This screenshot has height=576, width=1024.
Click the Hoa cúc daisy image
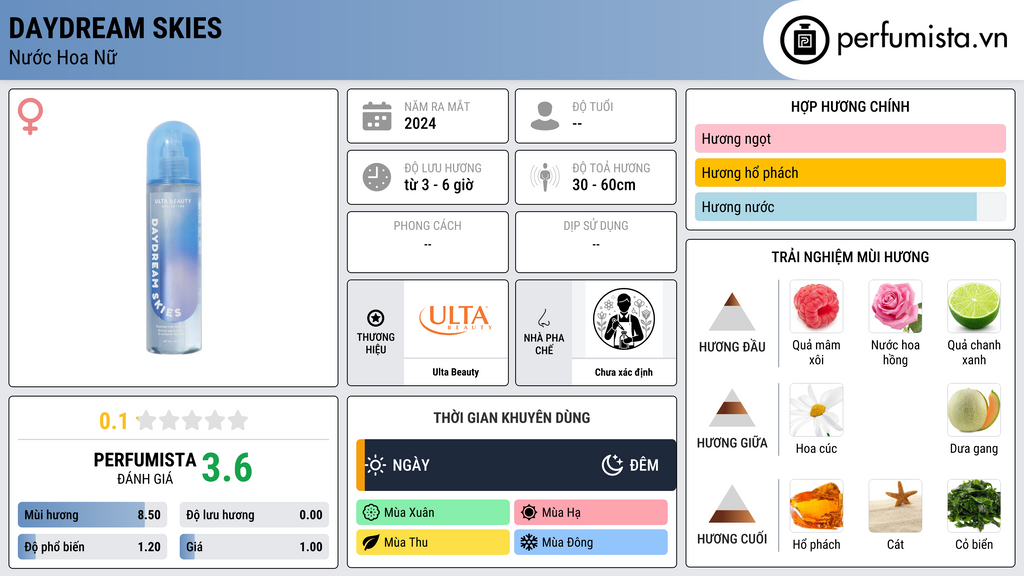pos(816,409)
